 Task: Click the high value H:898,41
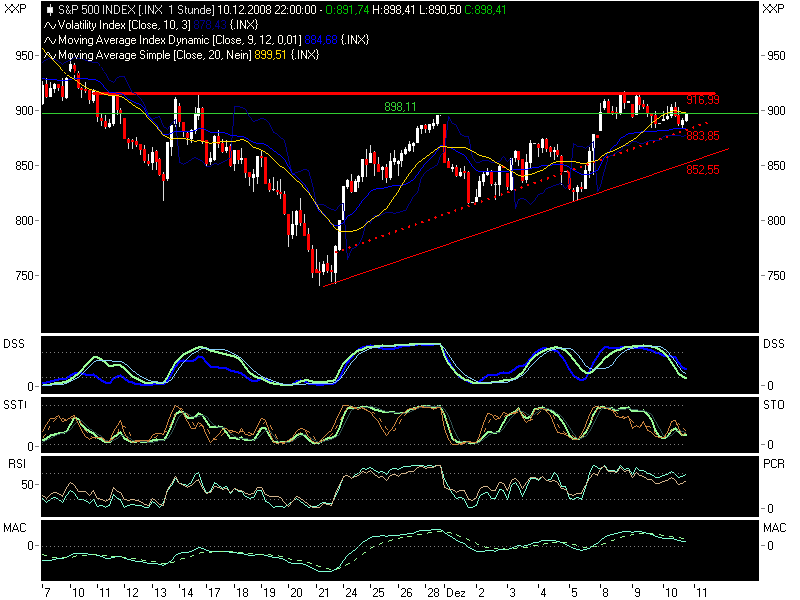coord(393,10)
